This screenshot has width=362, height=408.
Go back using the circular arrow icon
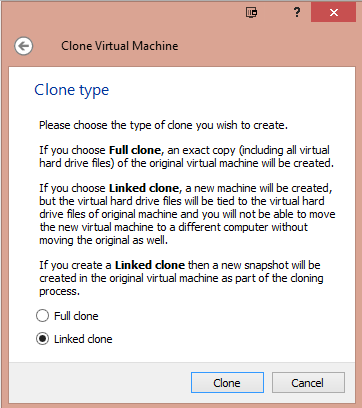click(23, 46)
